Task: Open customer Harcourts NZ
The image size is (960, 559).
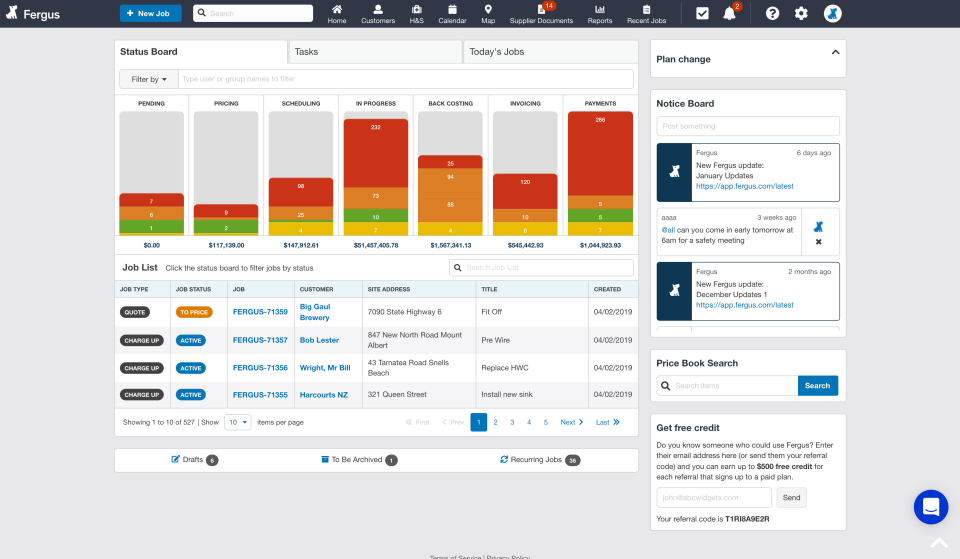Action: pyautogui.click(x=324, y=395)
